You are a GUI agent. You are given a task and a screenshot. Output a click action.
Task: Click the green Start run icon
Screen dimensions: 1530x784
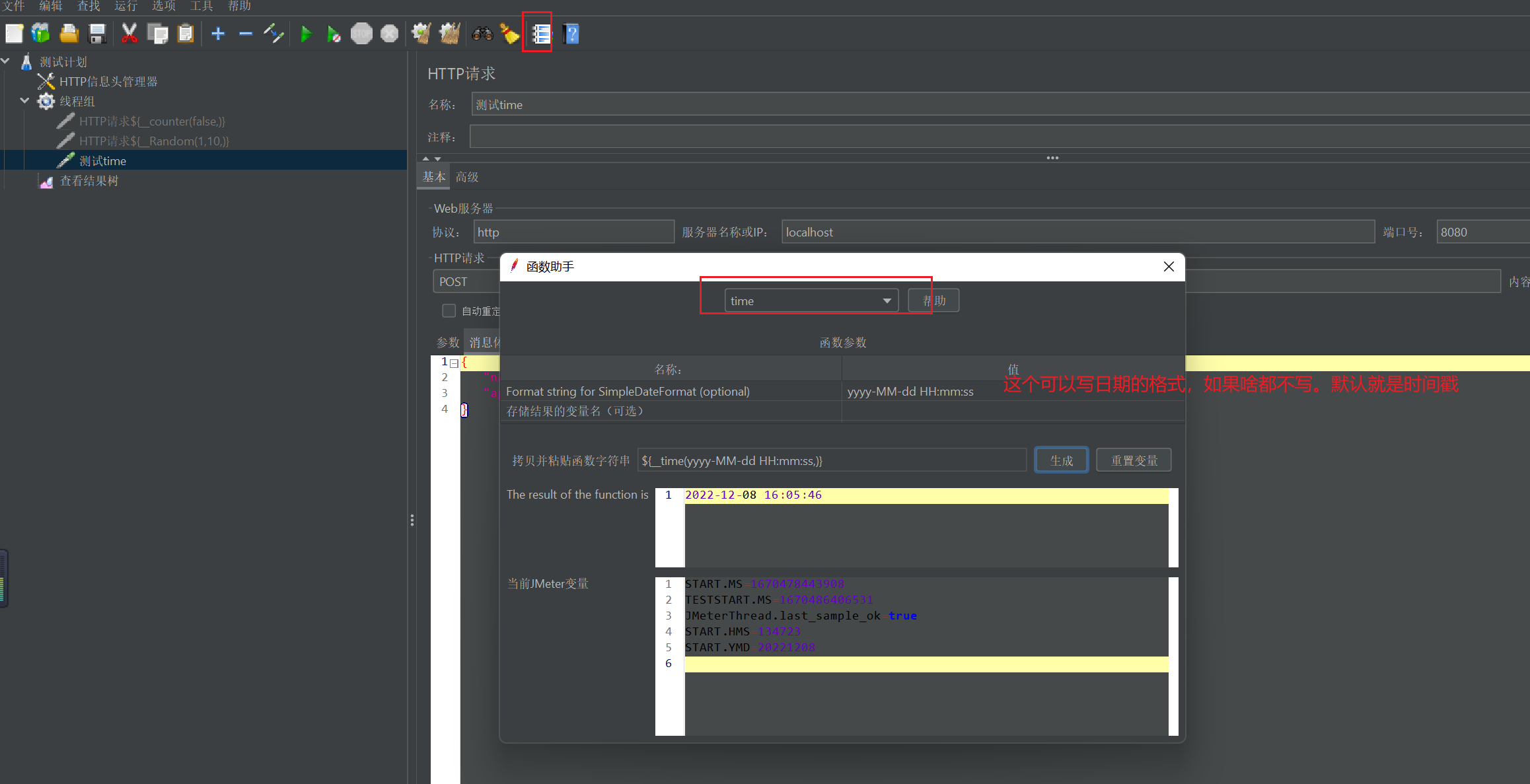coord(305,34)
